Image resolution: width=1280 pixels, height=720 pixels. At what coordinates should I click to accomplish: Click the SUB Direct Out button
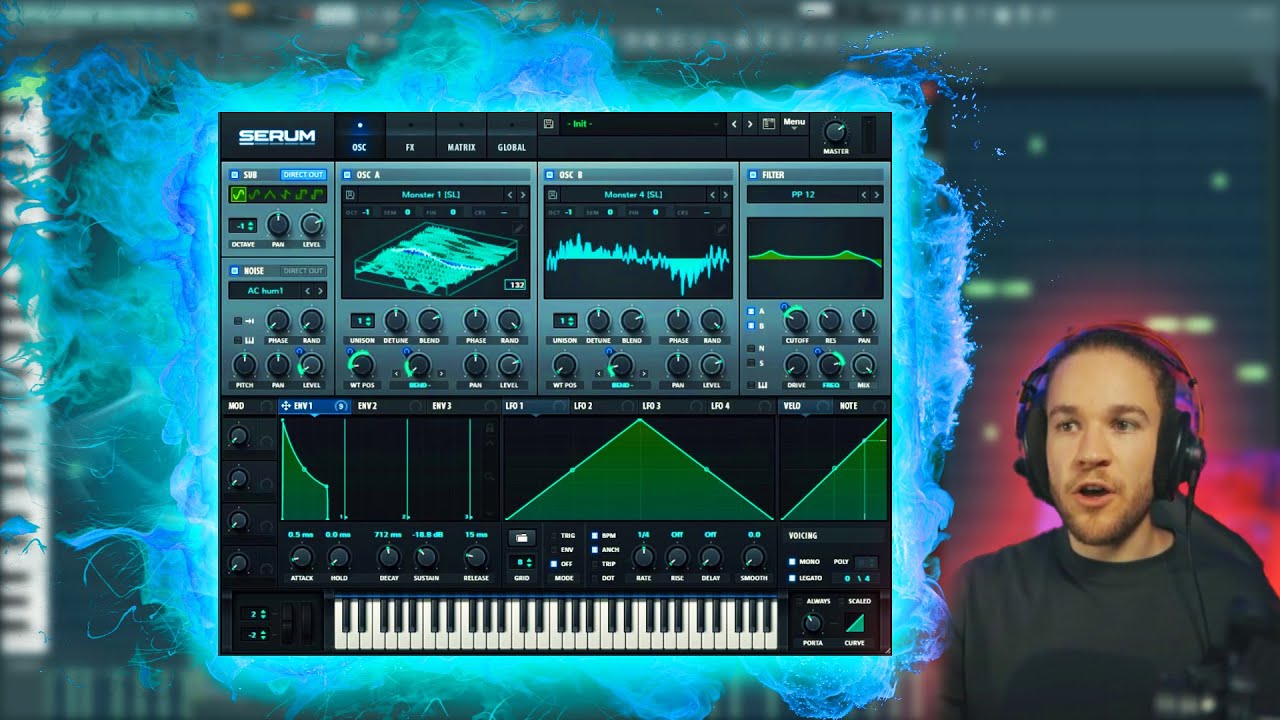(x=303, y=174)
